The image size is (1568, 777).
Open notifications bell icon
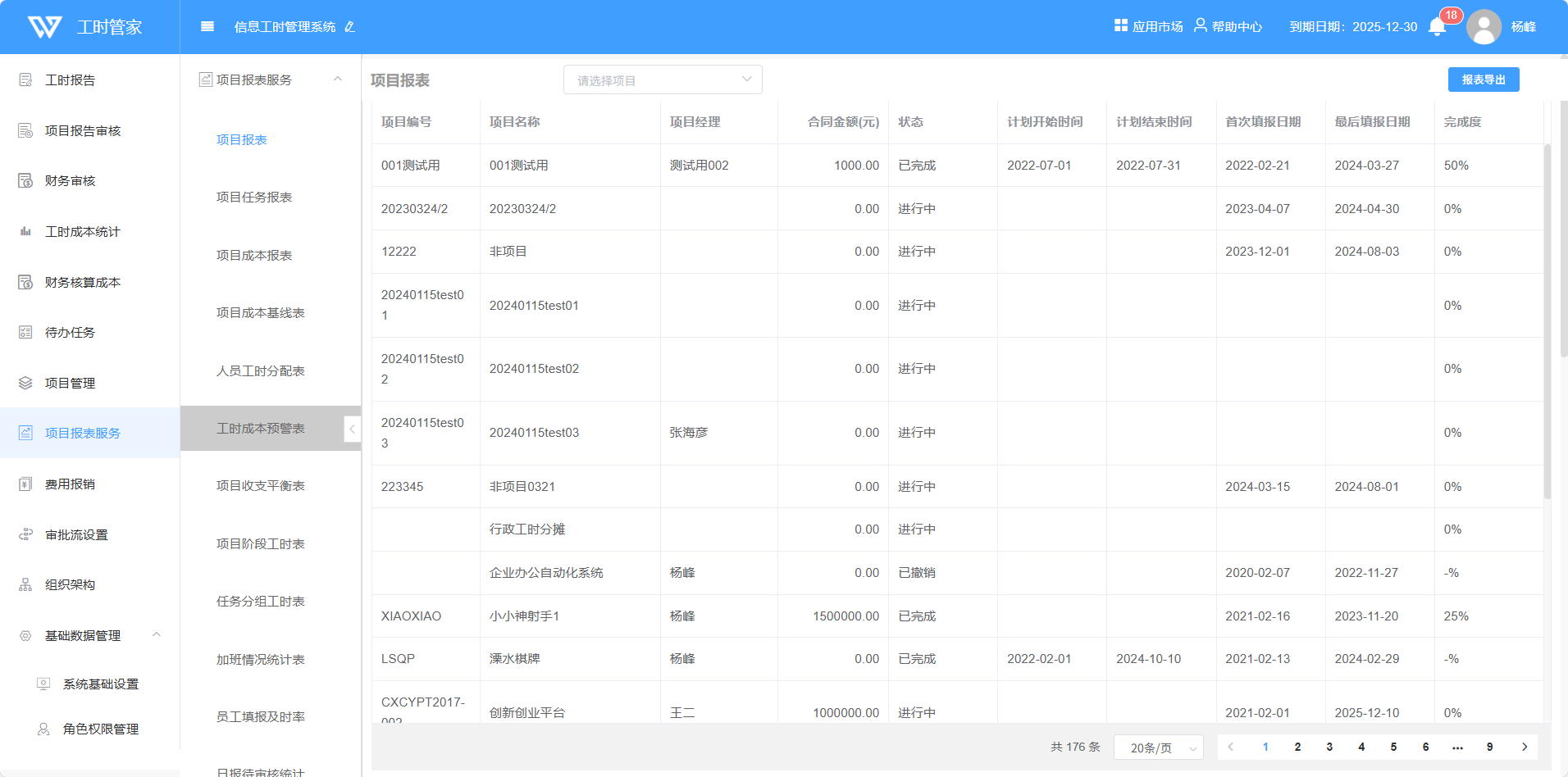coord(1437,27)
